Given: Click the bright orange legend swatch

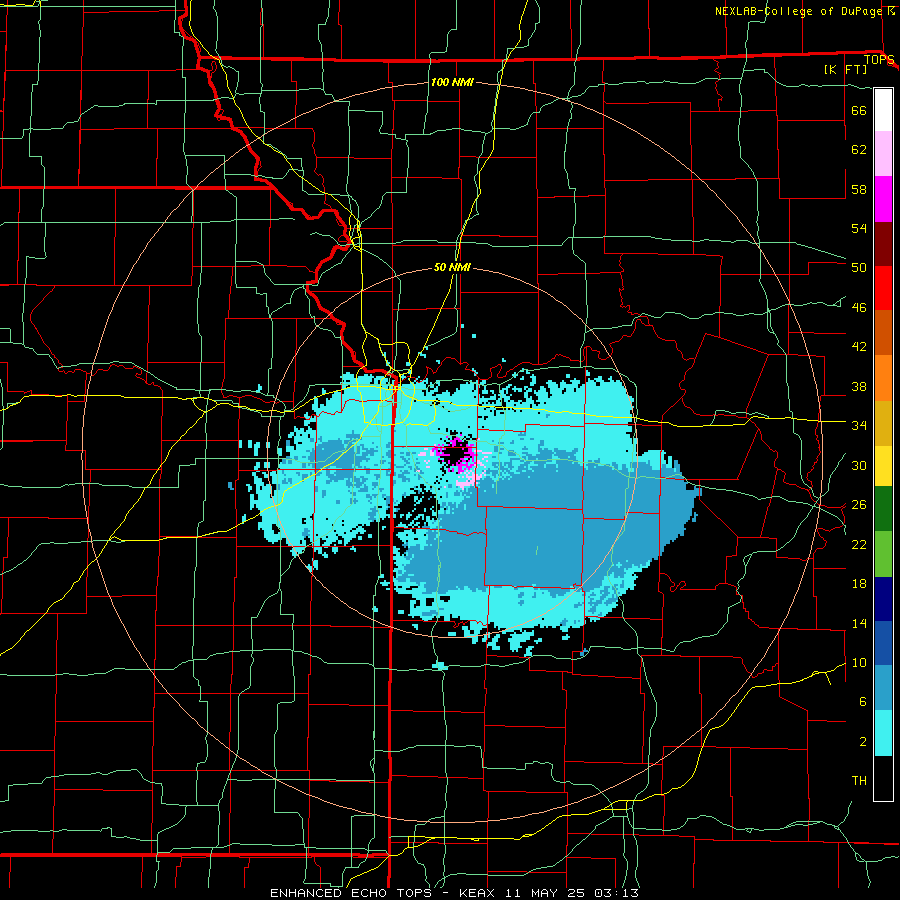Looking at the screenshot, I should click(883, 378).
